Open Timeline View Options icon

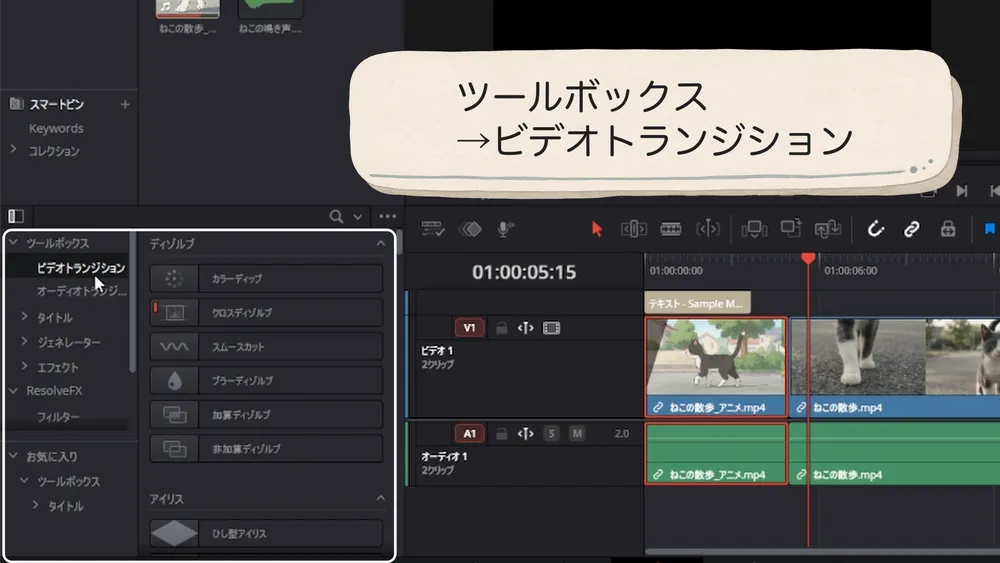(x=432, y=229)
